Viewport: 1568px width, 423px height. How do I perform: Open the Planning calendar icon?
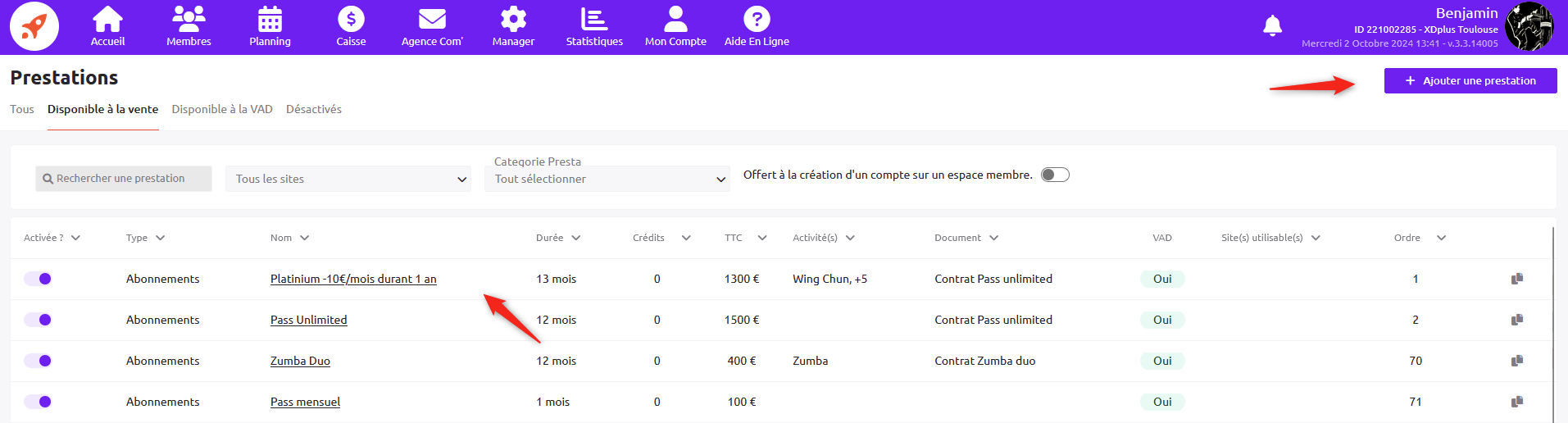point(270,20)
